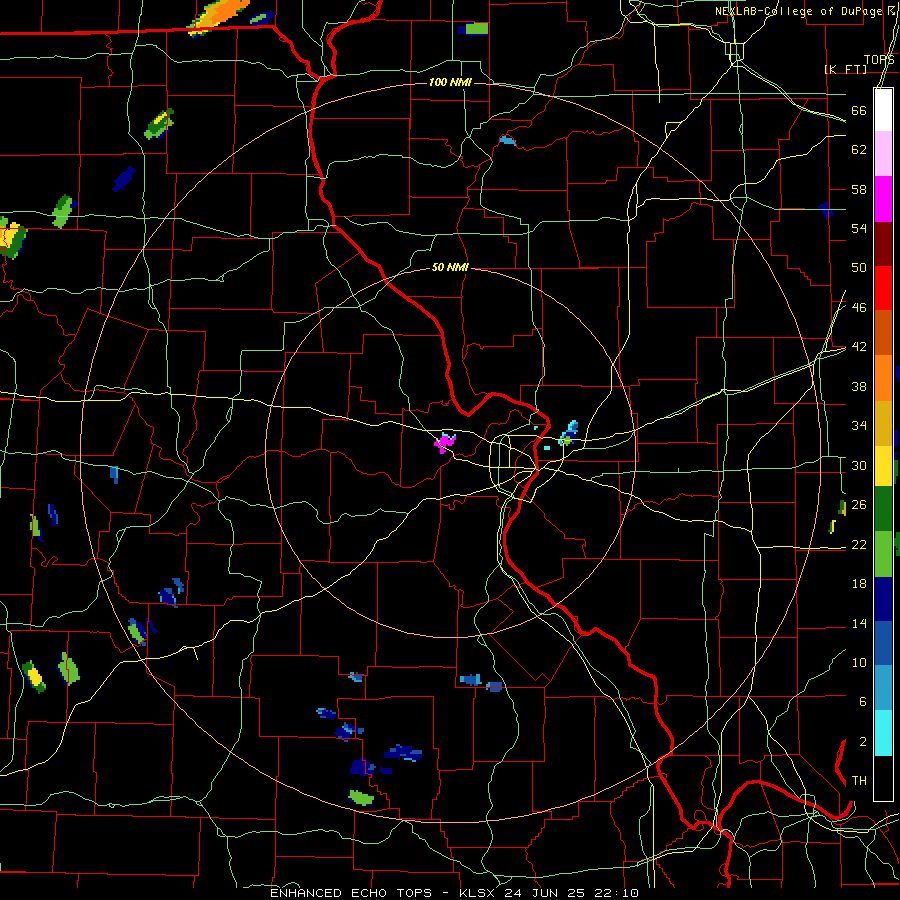
Task: Click the '58' legend value
Action: coord(859,189)
